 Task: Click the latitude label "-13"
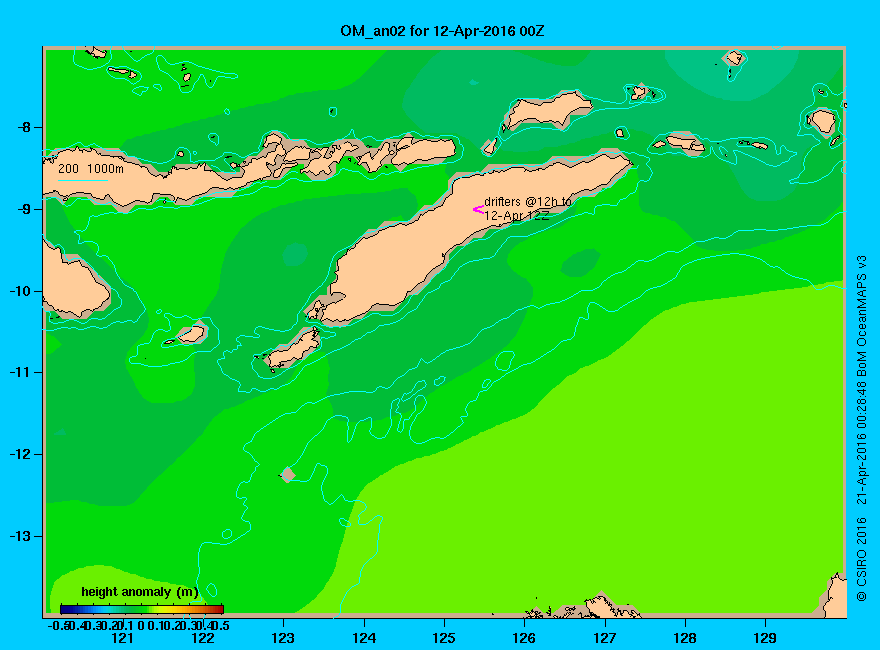20,536
